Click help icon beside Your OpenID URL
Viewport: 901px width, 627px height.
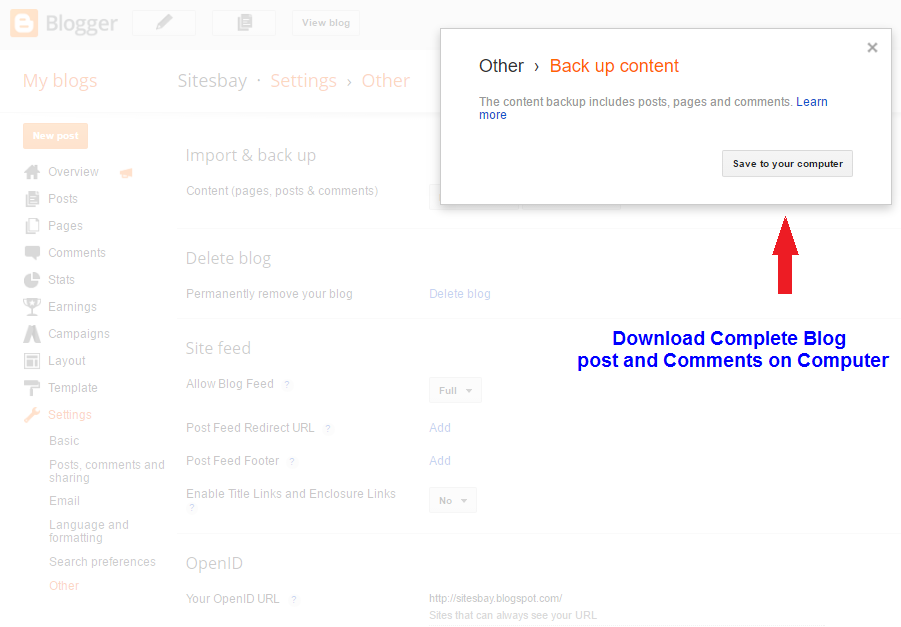click(x=294, y=599)
